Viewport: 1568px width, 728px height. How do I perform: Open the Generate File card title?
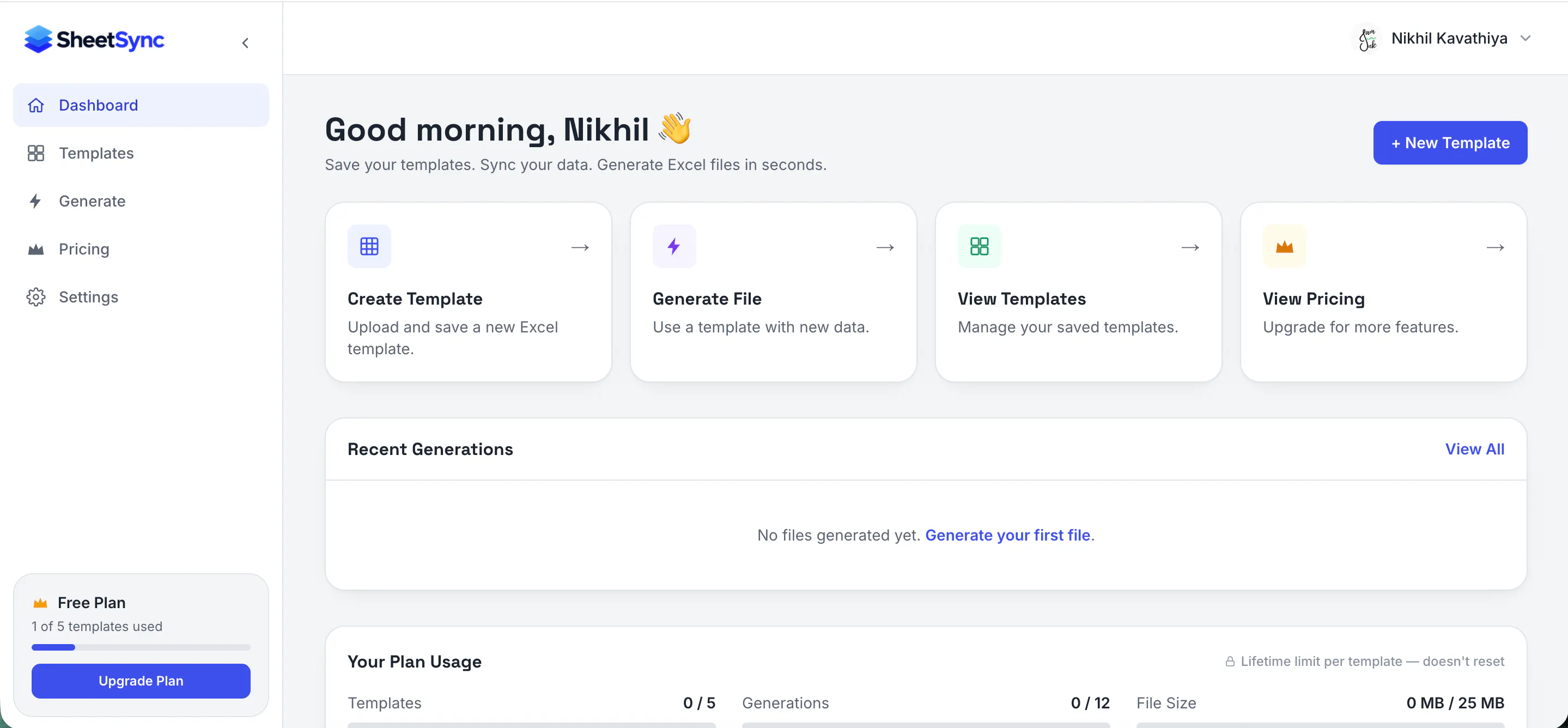[x=707, y=299]
